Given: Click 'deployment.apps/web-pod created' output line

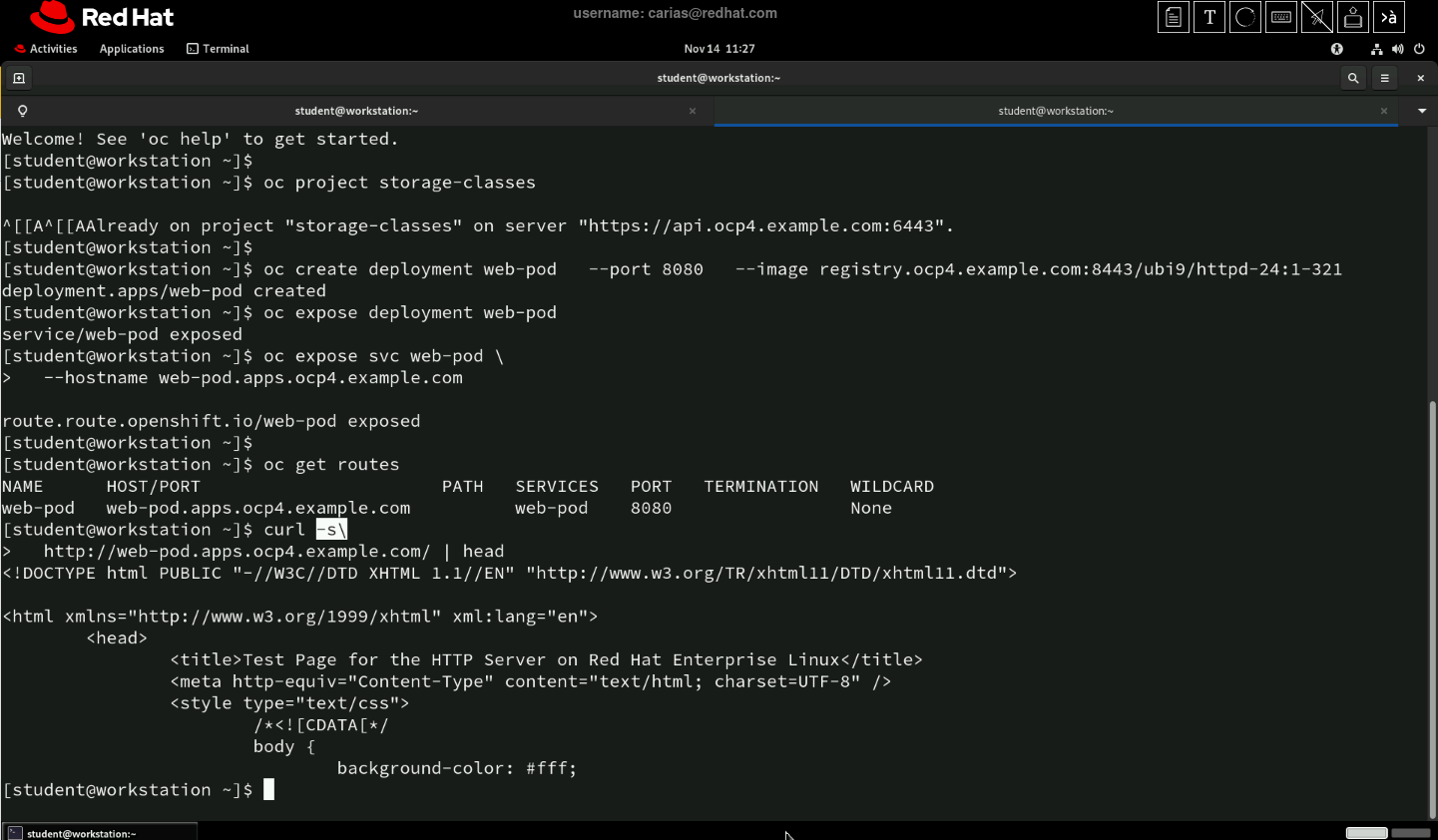Looking at the screenshot, I should pyautogui.click(x=164, y=291).
